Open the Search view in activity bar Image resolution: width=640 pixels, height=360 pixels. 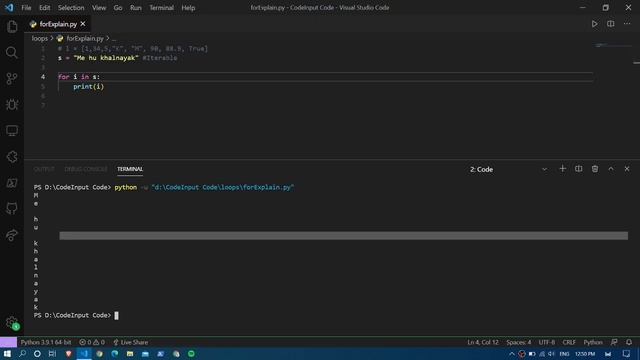(x=12, y=52)
